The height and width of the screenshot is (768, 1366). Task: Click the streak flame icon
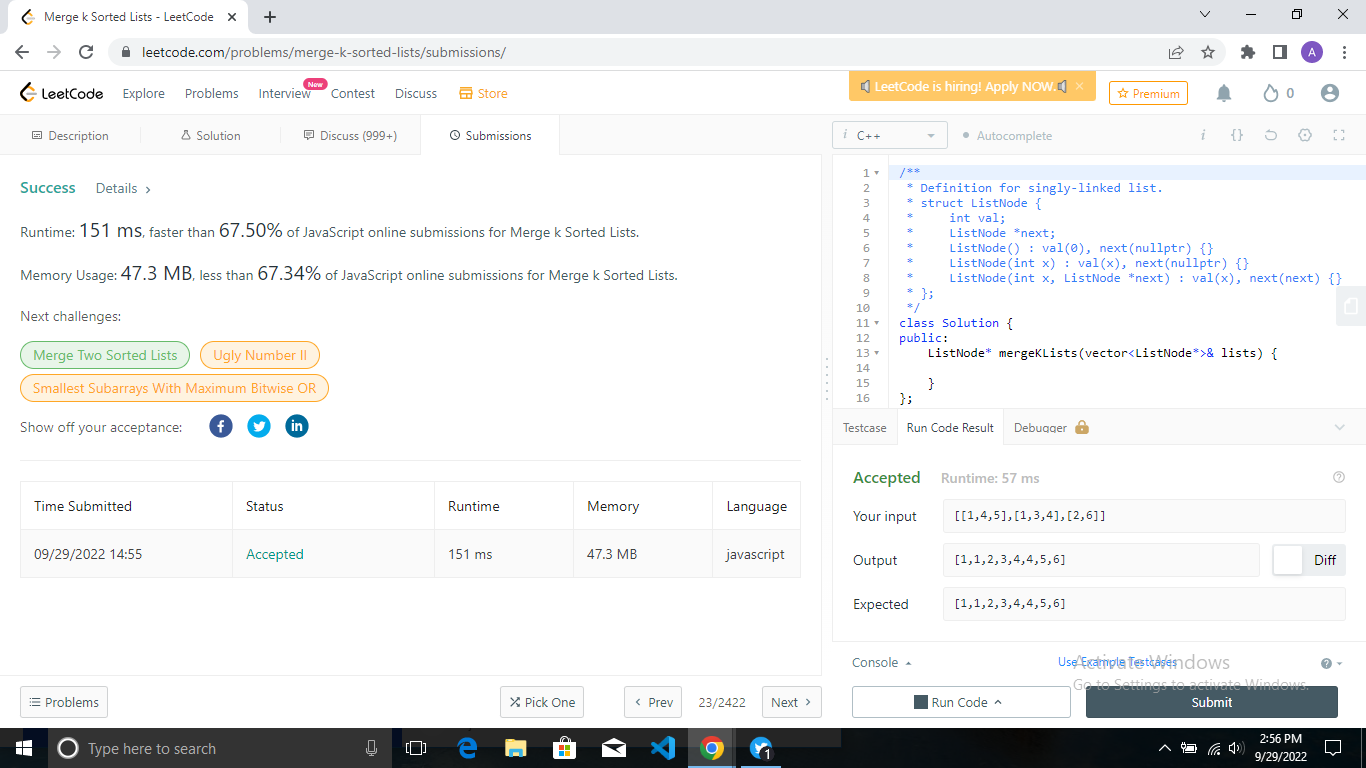click(x=1271, y=93)
